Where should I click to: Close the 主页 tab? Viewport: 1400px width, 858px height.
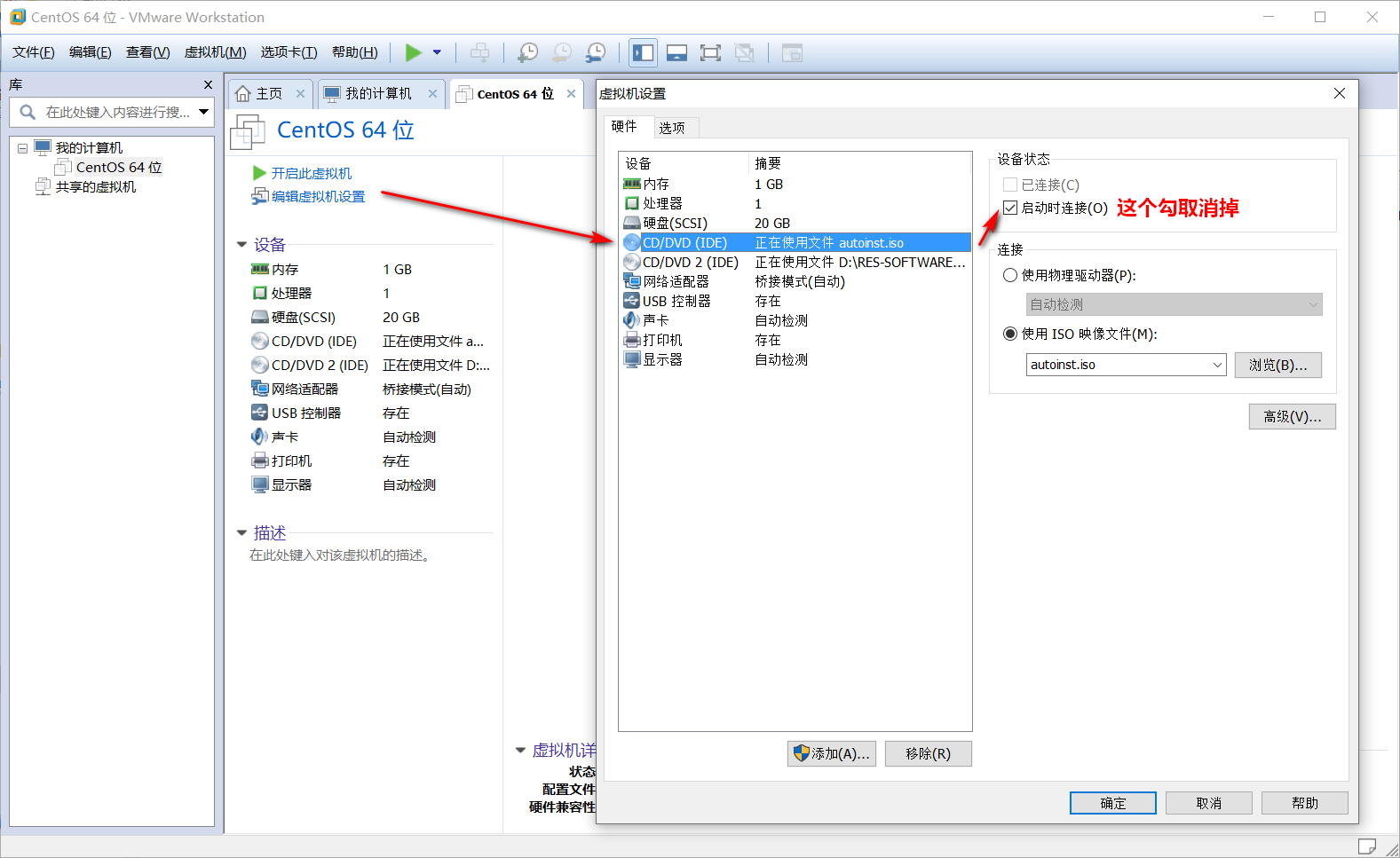(300, 93)
